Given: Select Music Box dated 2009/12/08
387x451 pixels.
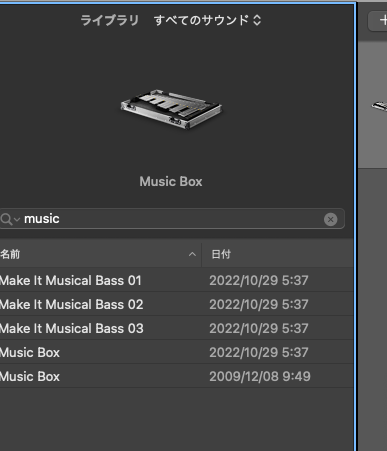Looking at the screenshot, I should pyautogui.click(x=177, y=376).
